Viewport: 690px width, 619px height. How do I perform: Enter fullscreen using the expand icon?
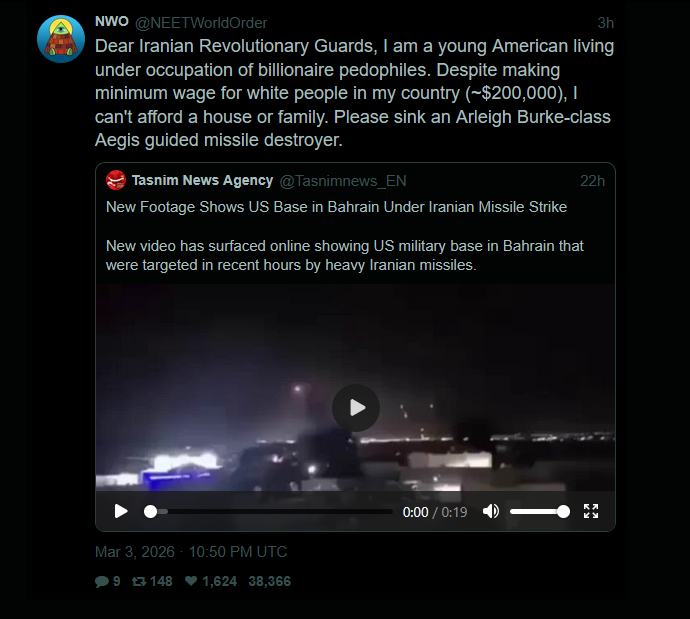tap(591, 511)
